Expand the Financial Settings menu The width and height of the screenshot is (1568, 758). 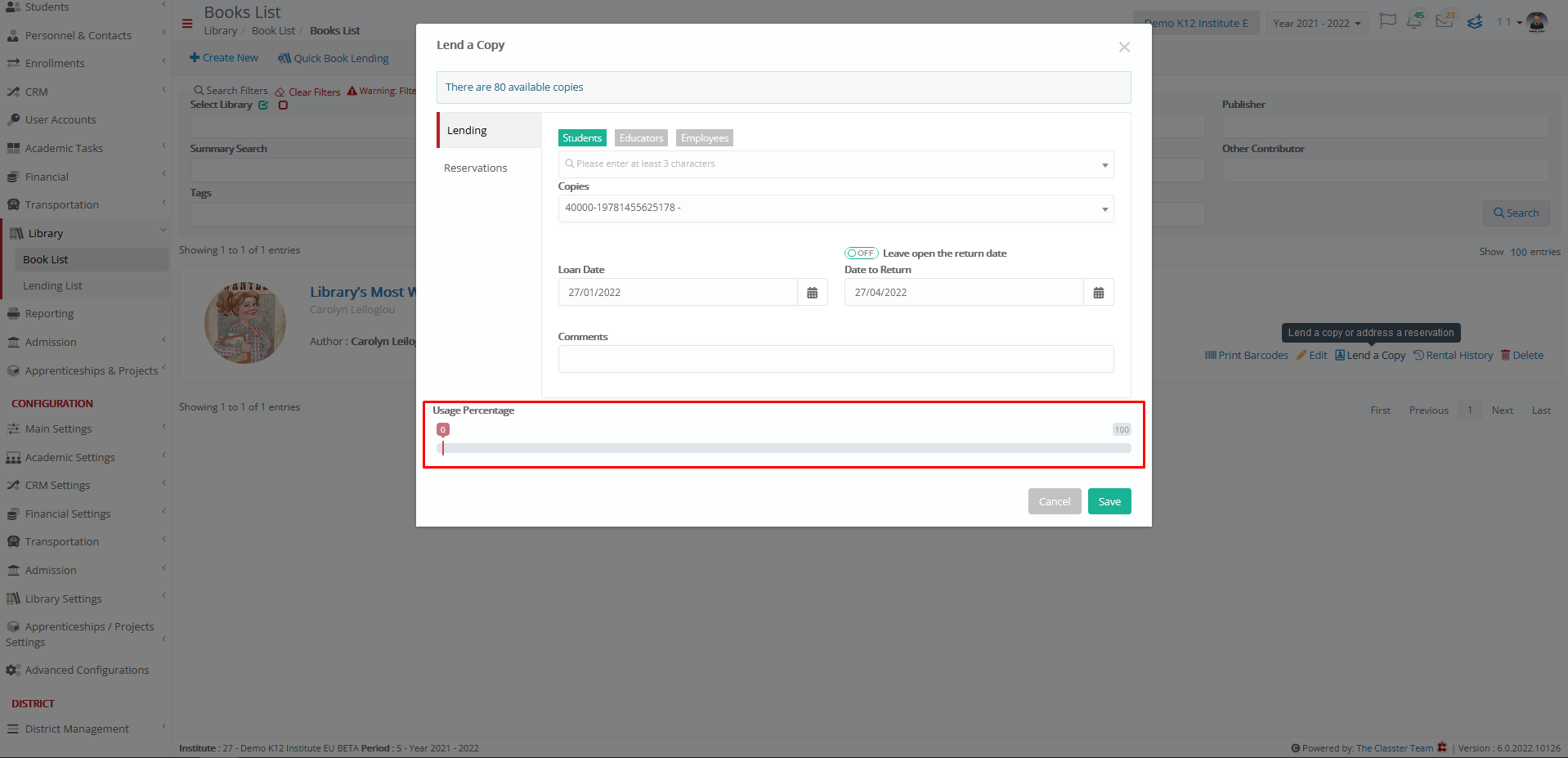tap(85, 514)
